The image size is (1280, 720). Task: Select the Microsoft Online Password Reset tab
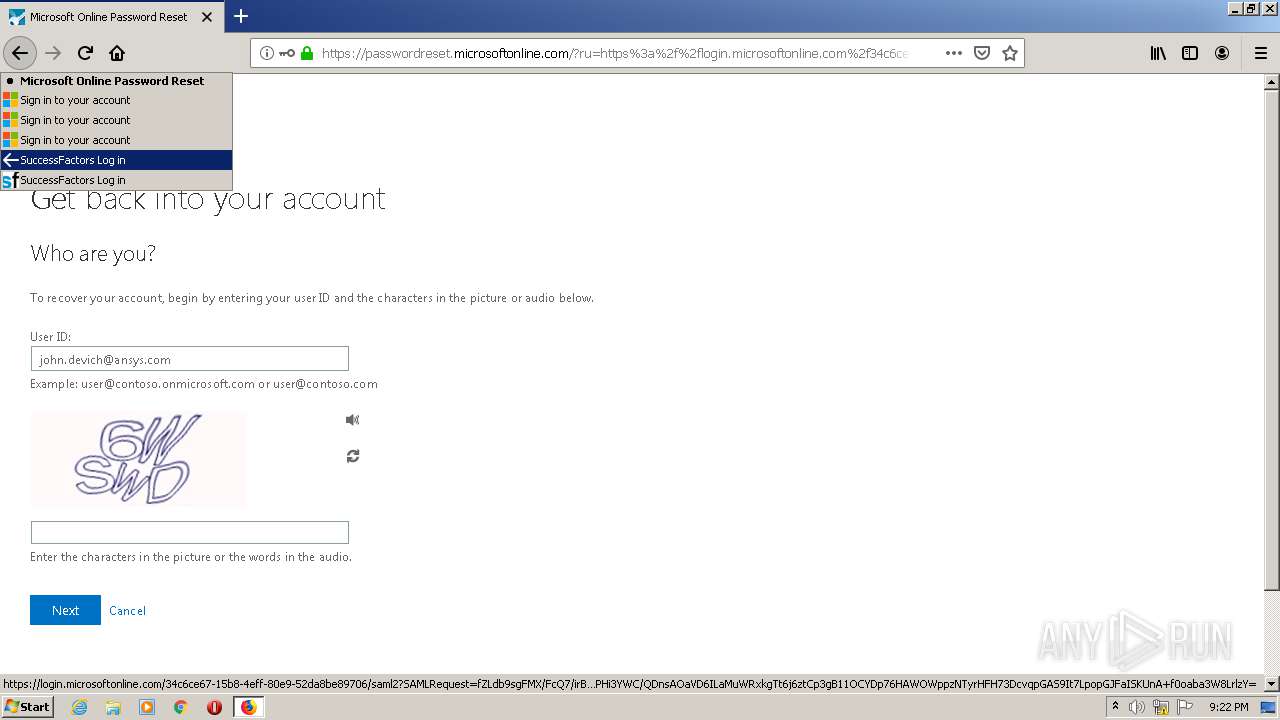108,17
